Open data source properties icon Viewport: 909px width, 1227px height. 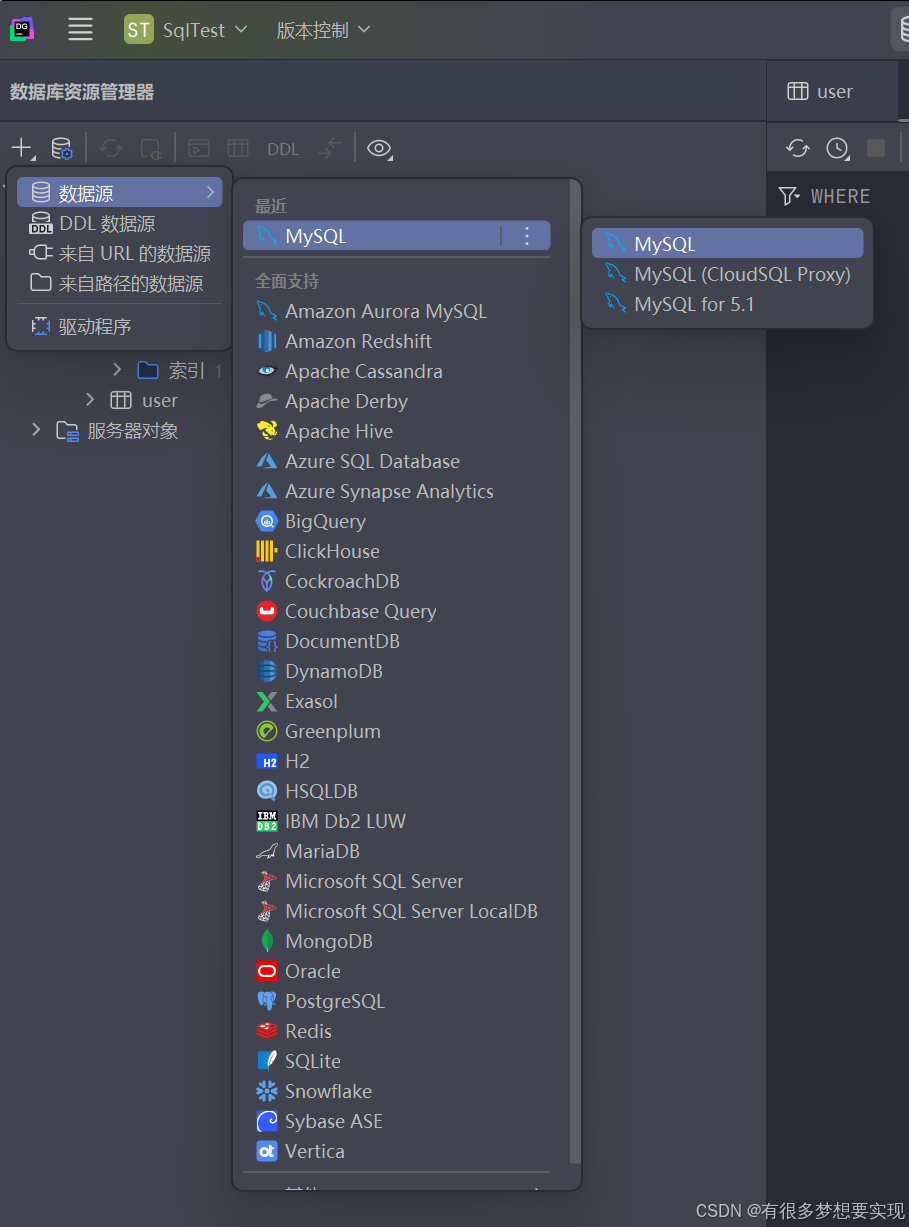click(x=62, y=148)
